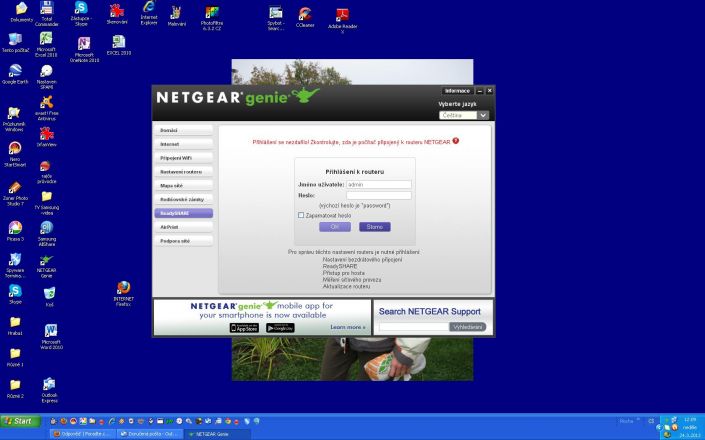Follow the Learn more link in banner
The height and width of the screenshot is (440, 705).
[348, 327]
